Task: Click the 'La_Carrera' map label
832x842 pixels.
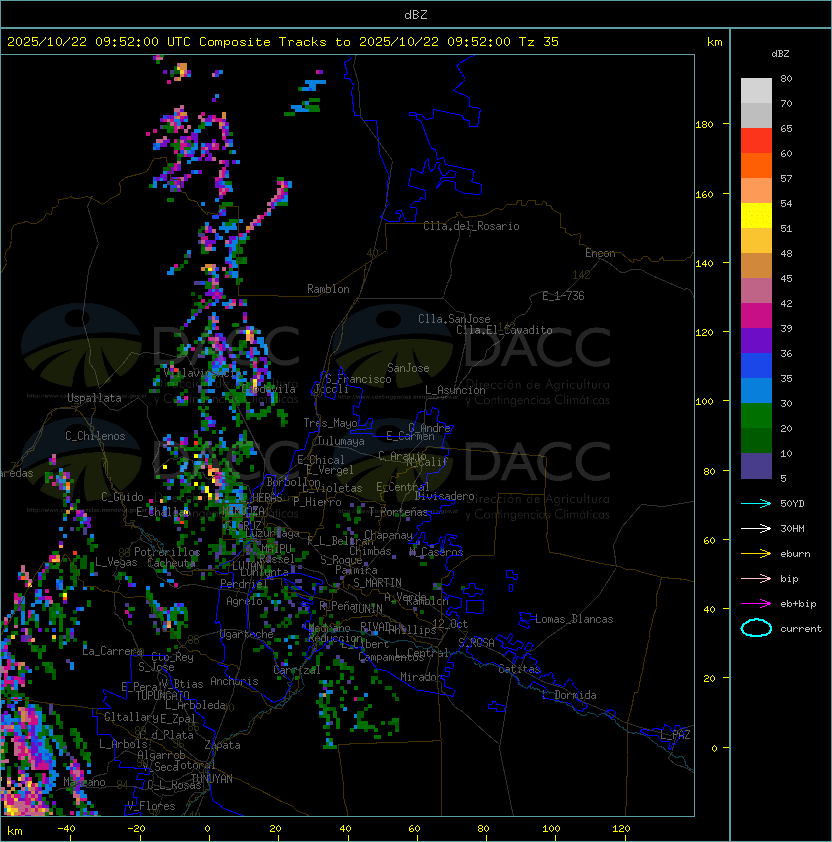Action: [x=112, y=651]
